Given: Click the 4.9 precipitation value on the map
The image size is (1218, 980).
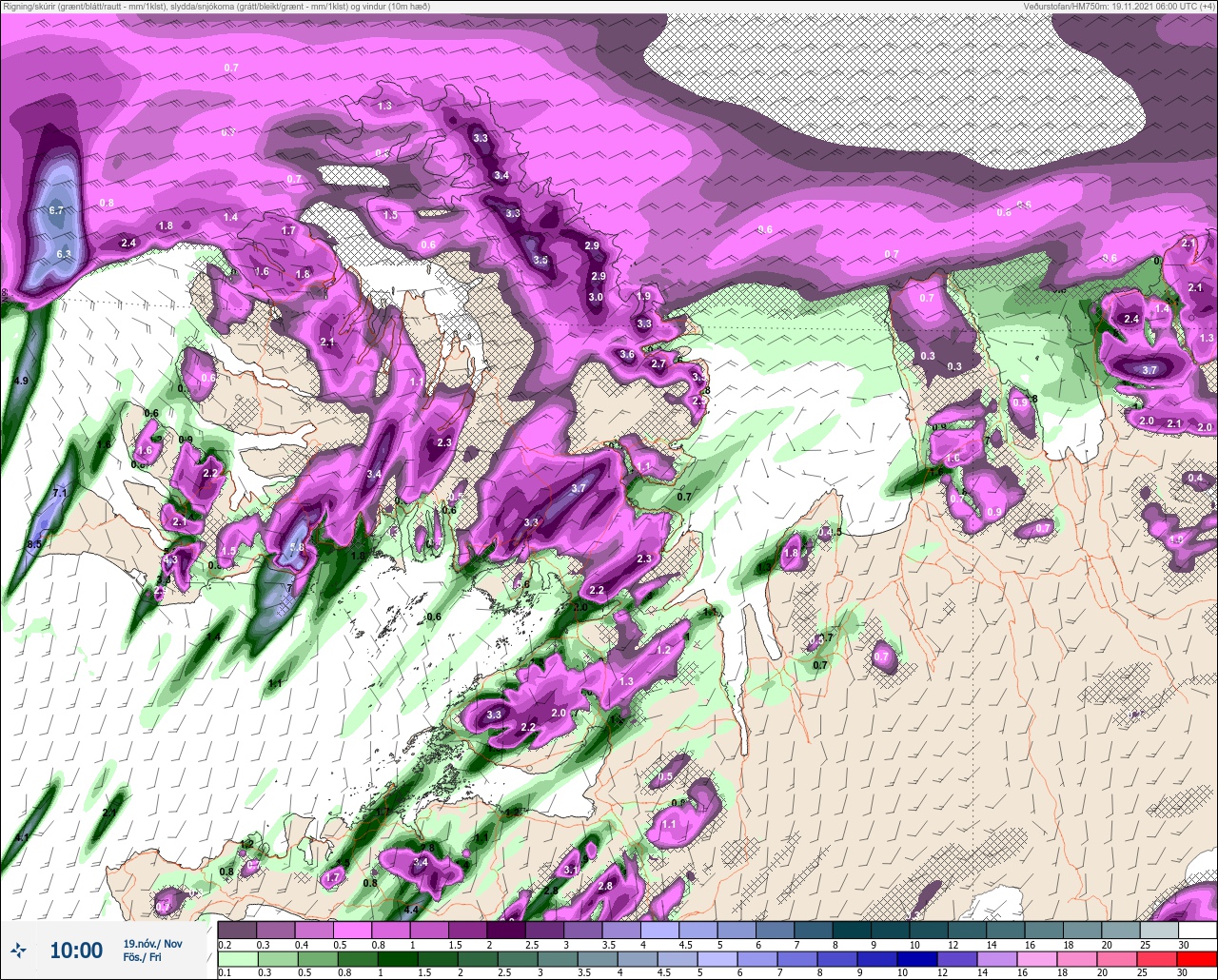Looking at the screenshot, I should click(21, 381).
